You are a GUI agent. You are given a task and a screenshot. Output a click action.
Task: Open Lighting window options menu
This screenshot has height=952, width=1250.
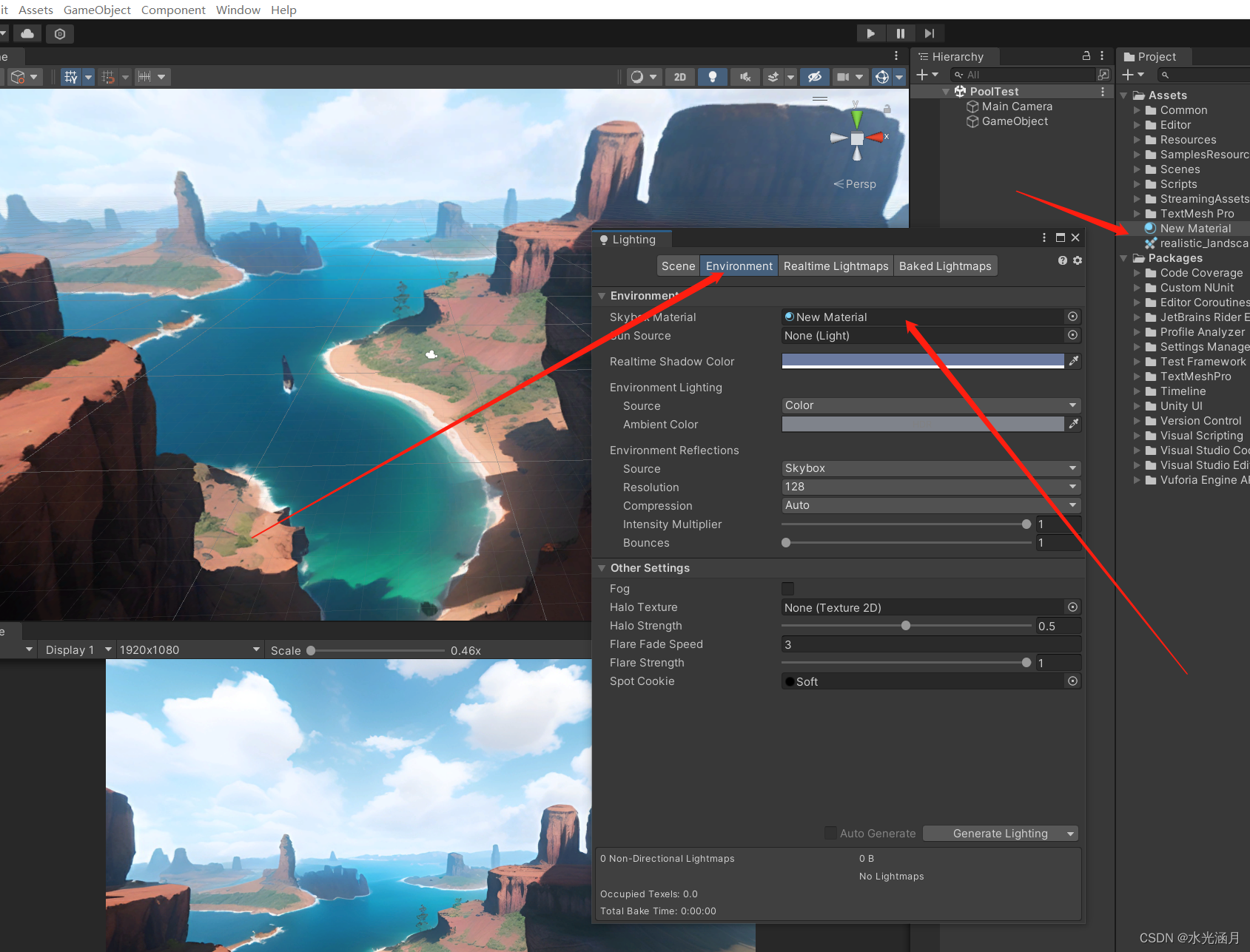point(1044,237)
